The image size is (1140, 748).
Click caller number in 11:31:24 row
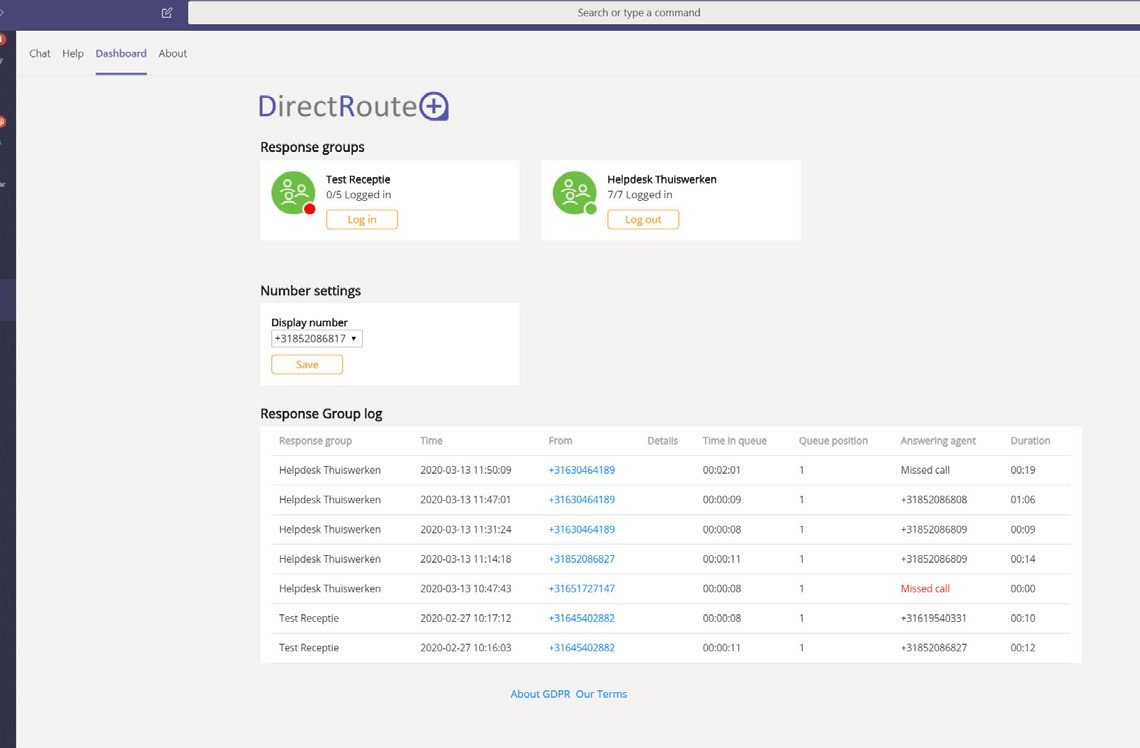pyautogui.click(x=582, y=530)
